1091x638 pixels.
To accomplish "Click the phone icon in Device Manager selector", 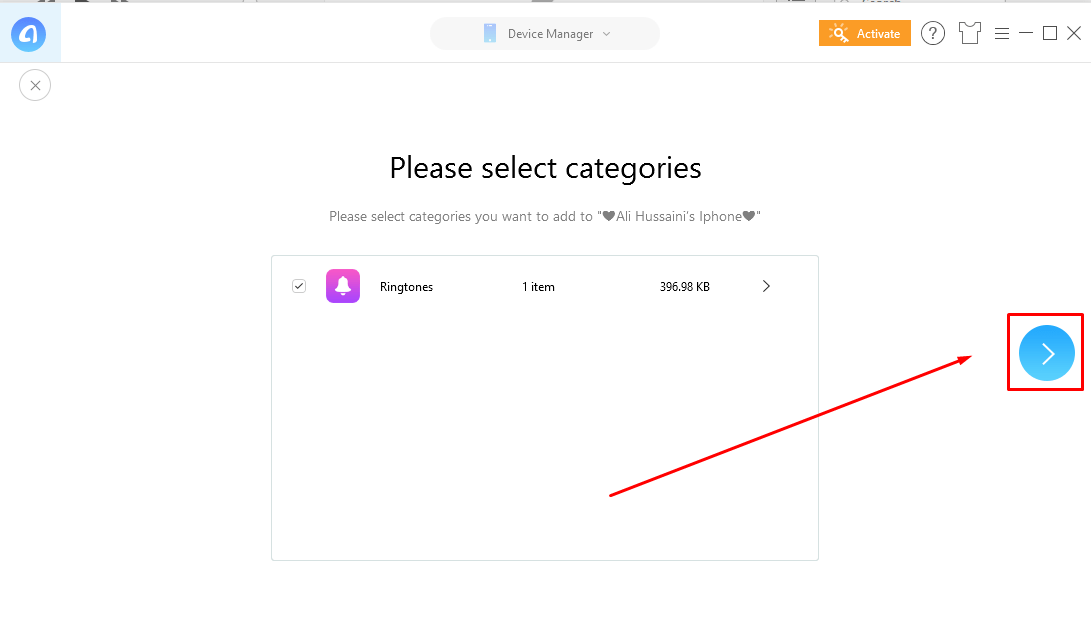I will click(489, 33).
